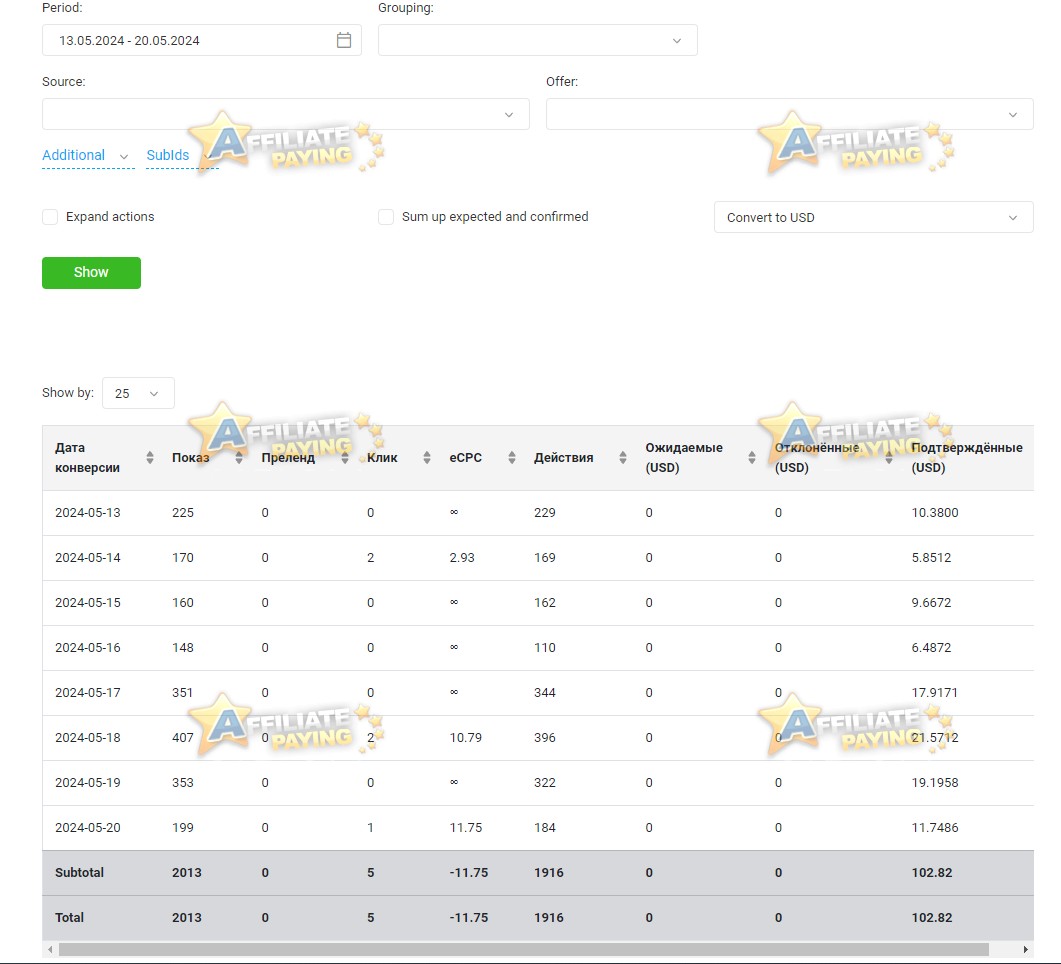Sort by Преленд column arrows
Viewport: 1061px width, 964px height.
click(x=344, y=458)
